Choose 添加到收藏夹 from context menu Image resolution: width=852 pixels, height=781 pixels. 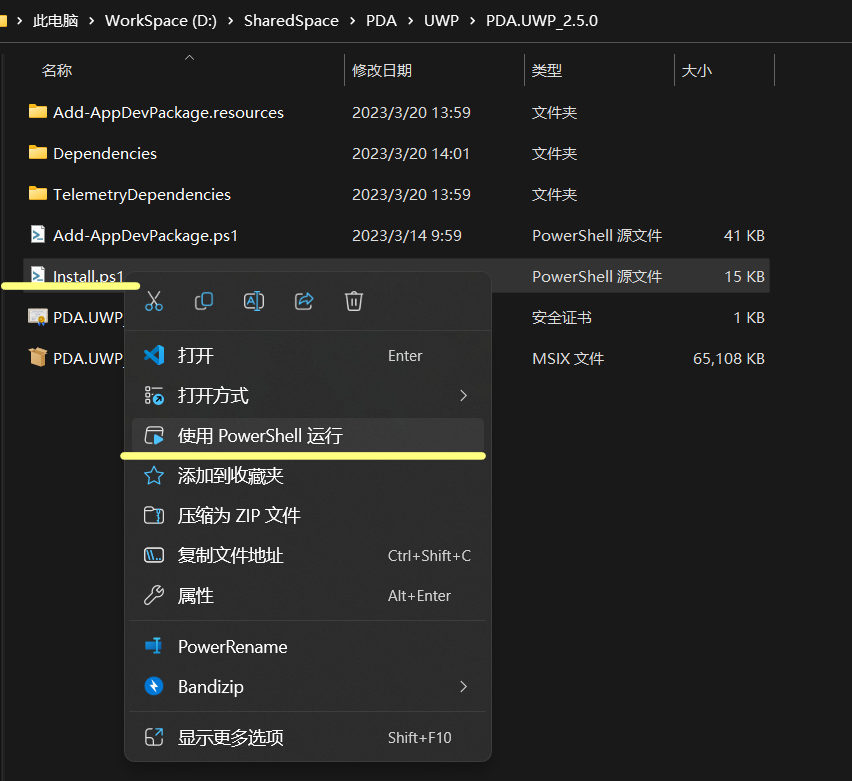click(x=308, y=476)
